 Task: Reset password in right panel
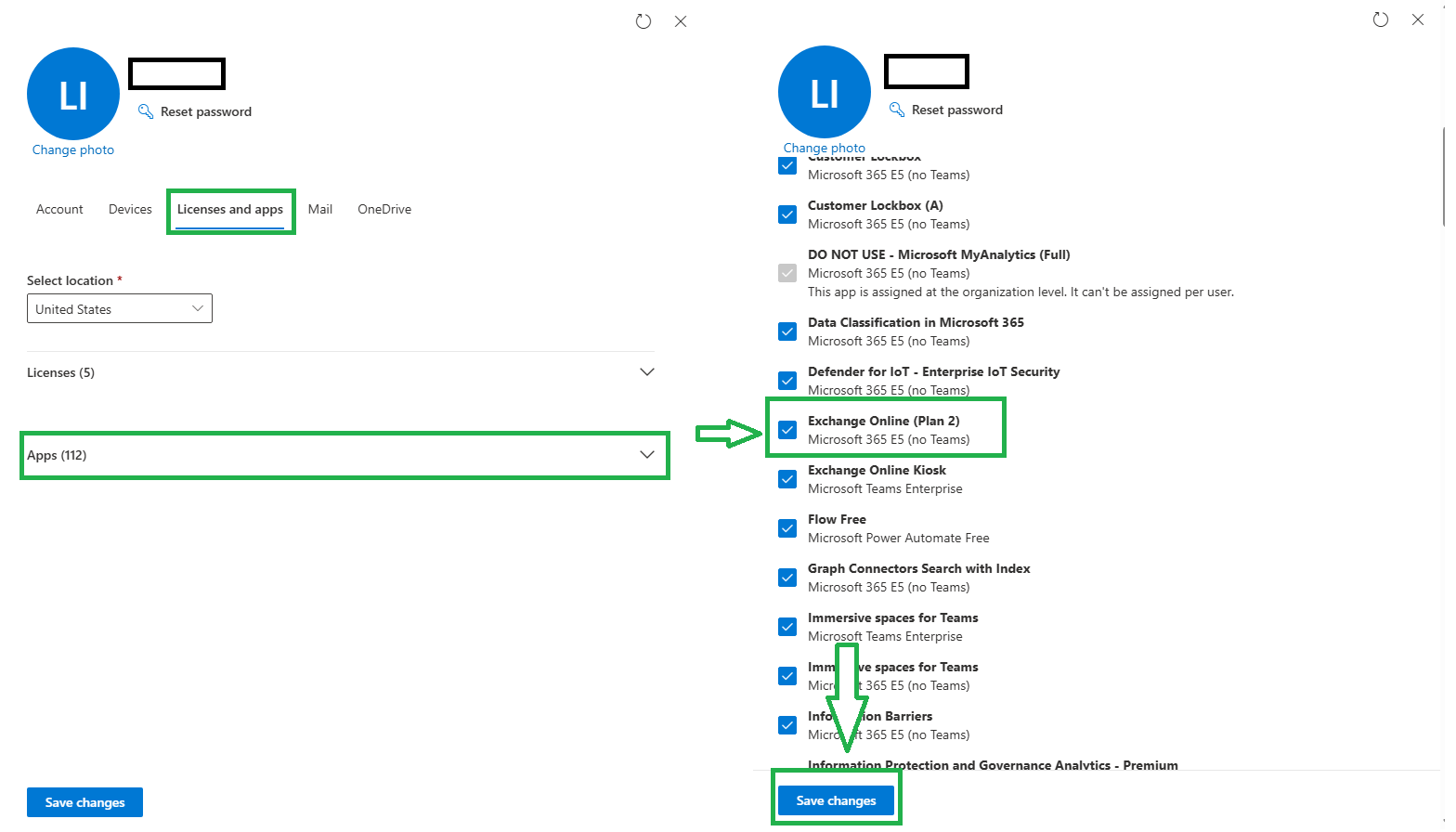957,110
